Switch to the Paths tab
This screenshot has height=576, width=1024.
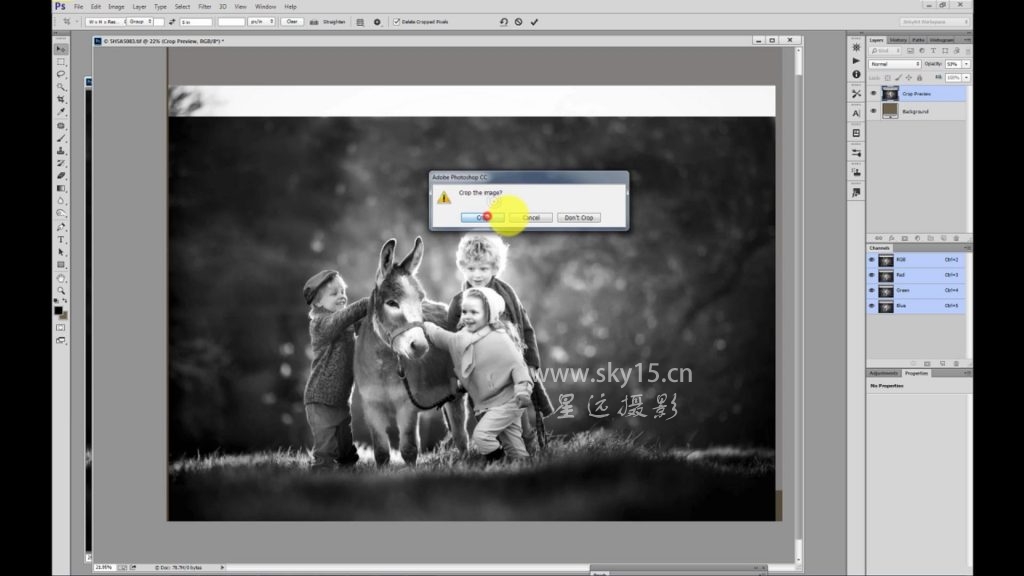tap(918, 40)
